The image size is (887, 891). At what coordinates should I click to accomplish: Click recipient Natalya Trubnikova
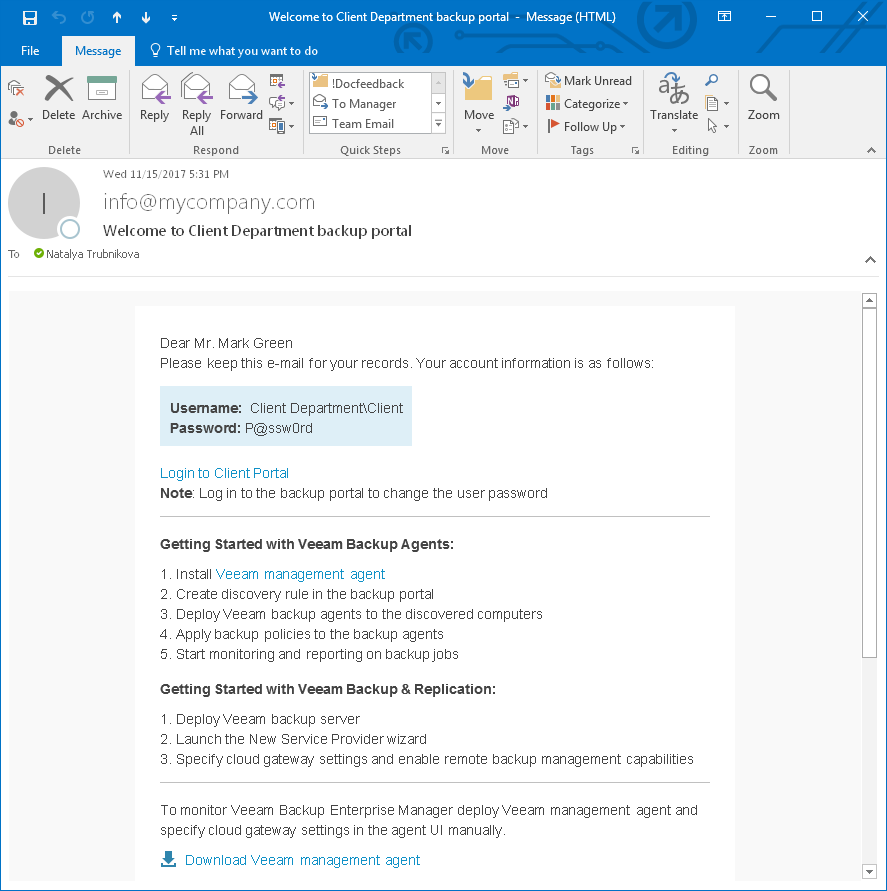[x=92, y=254]
